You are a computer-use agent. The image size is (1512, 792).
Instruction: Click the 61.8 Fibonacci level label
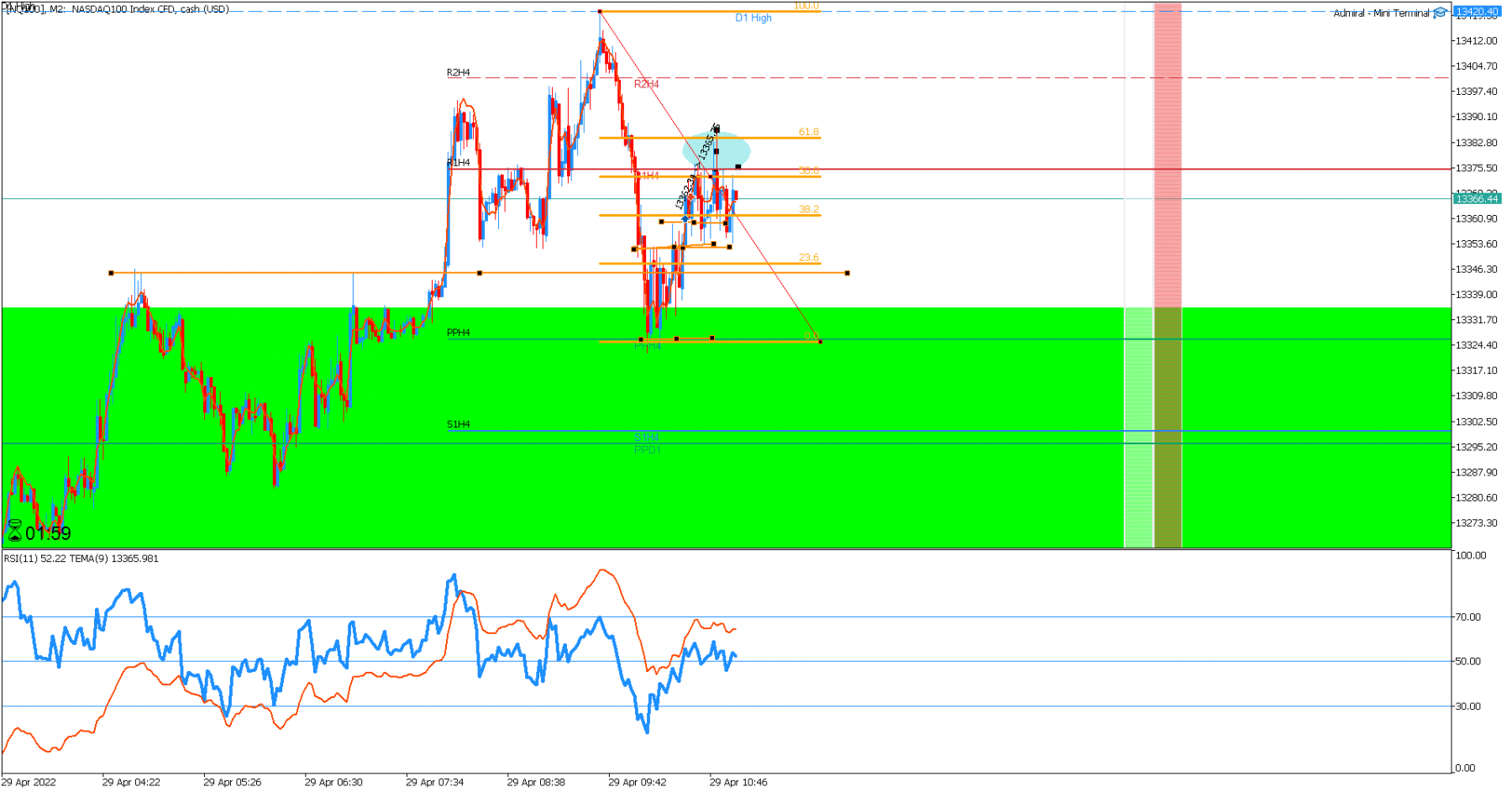point(808,132)
